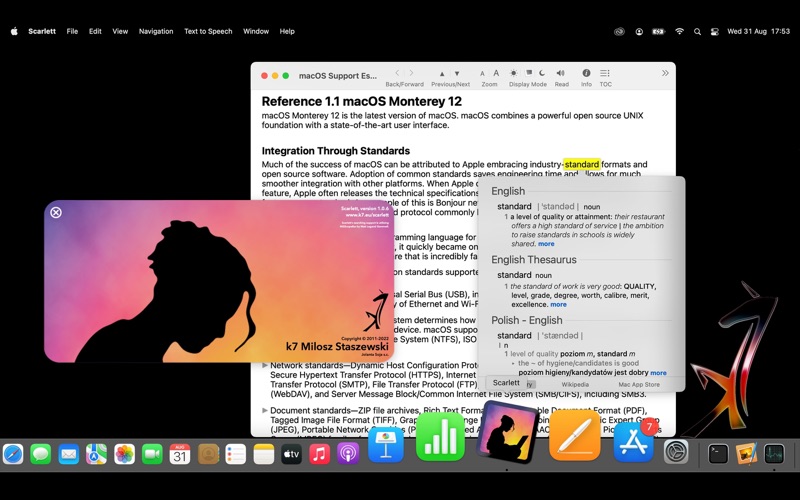Go forward with the Forward arrow
Image resolution: width=800 pixels, height=500 pixels.
[411, 73]
